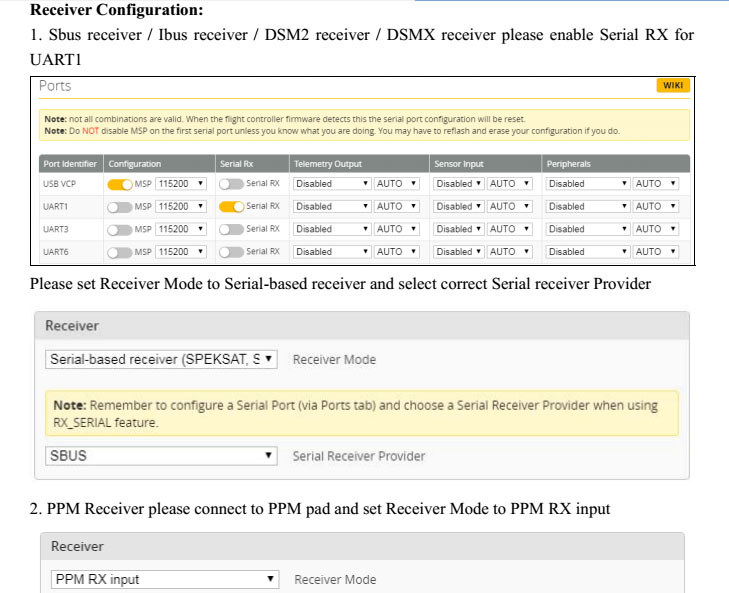Click the Port Identifier column header
Viewport: 729px width, 593px height.
coord(71,164)
